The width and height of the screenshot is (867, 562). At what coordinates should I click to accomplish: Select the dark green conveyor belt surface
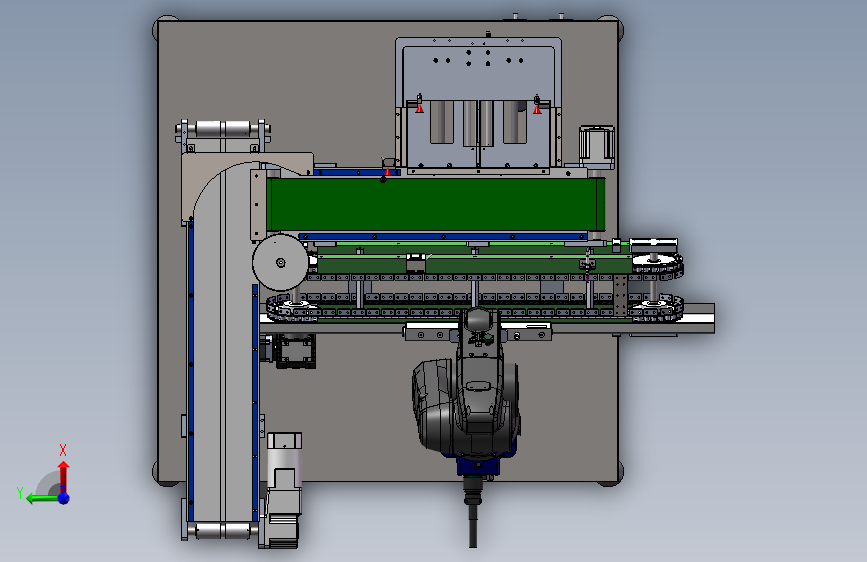(x=435, y=204)
